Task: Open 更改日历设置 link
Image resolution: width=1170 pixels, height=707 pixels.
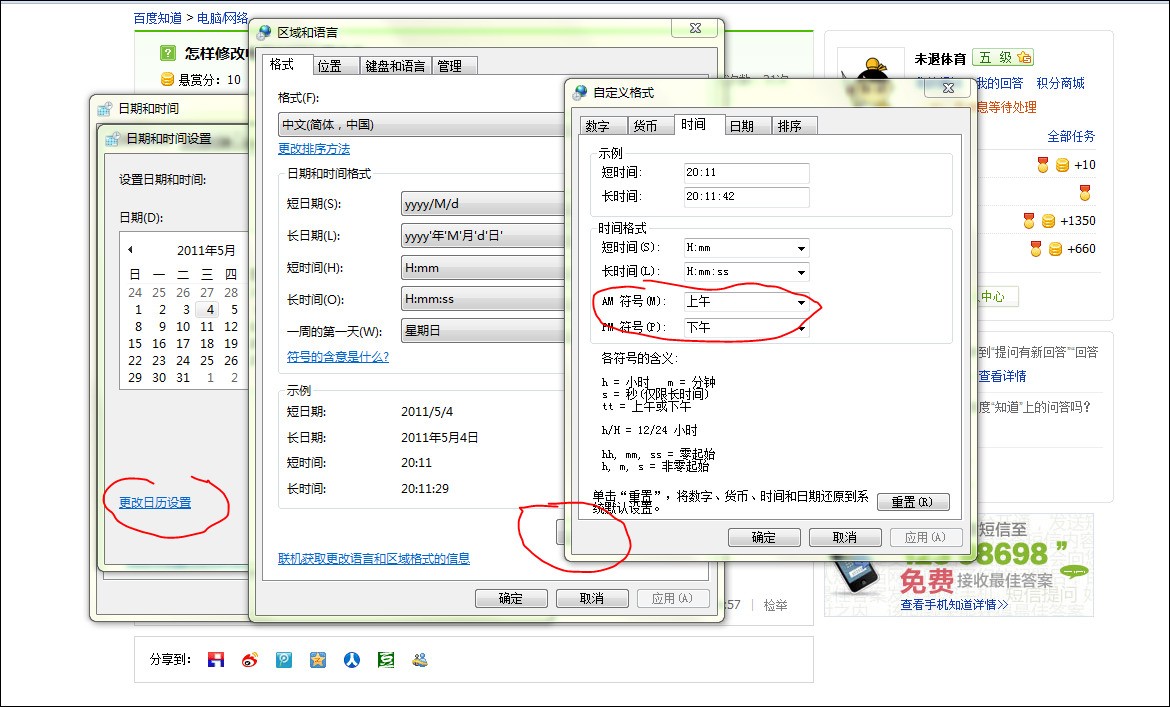Action: point(155,503)
